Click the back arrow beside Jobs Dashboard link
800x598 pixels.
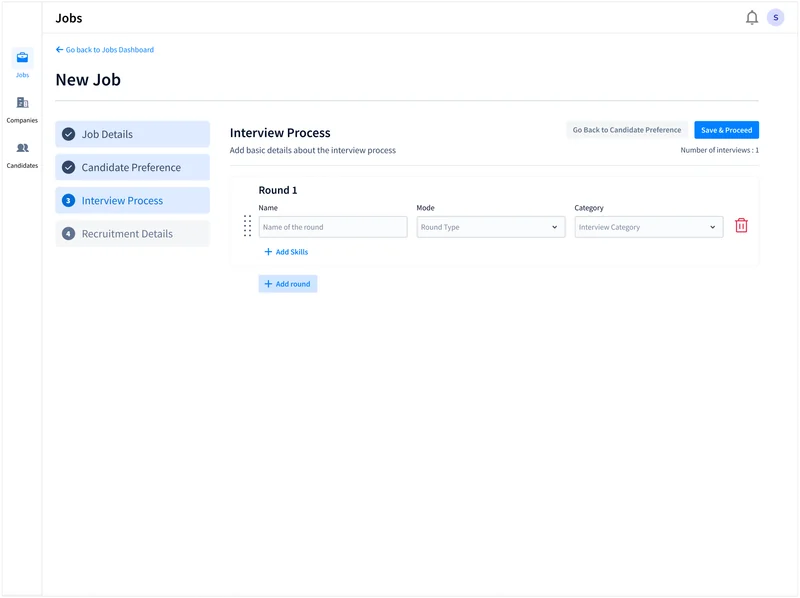click(x=59, y=49)
